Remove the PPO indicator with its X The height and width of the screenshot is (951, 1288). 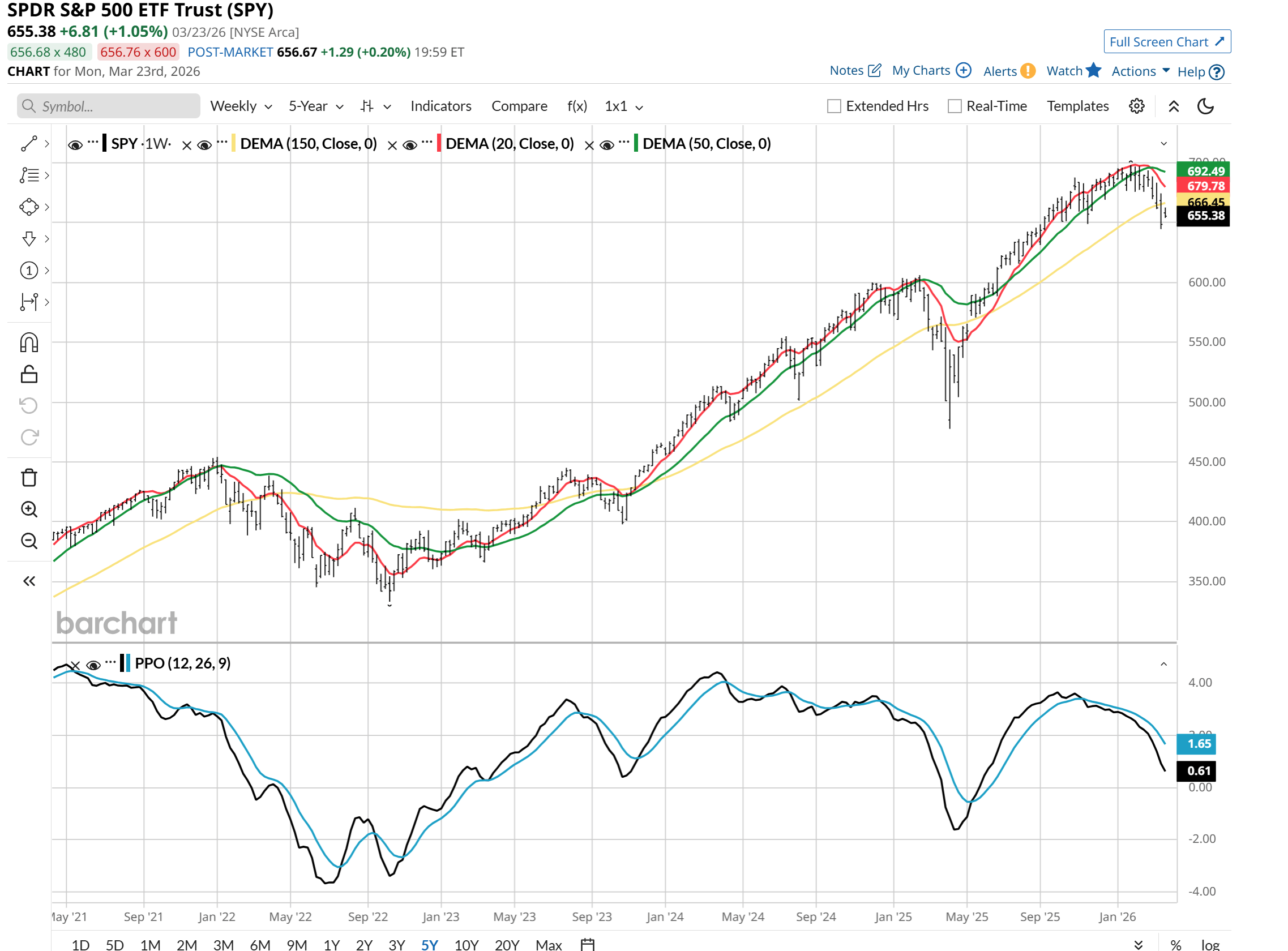[x=75, y=666]
